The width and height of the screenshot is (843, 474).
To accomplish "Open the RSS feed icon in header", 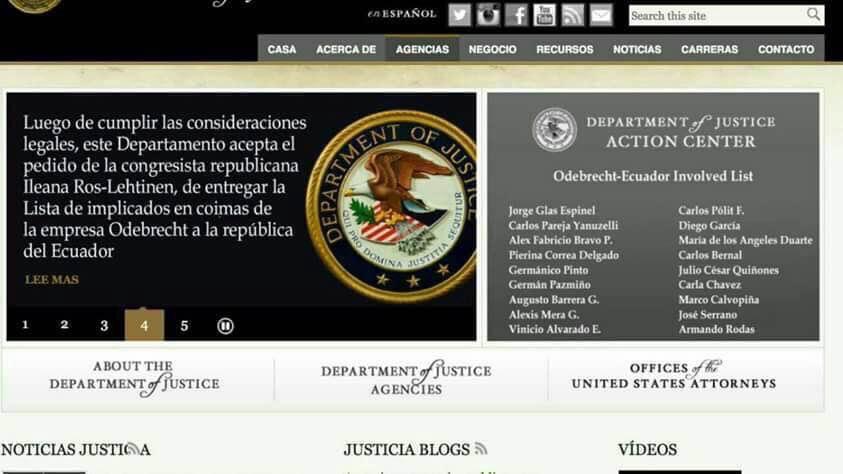I will [573, 15].
